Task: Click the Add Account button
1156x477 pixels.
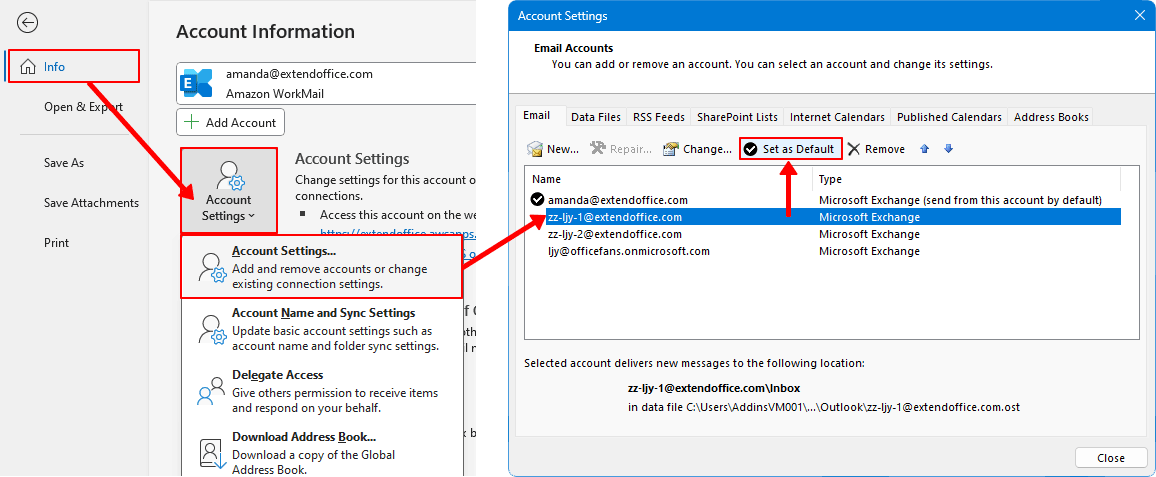Action: click(x=230, y=122)
